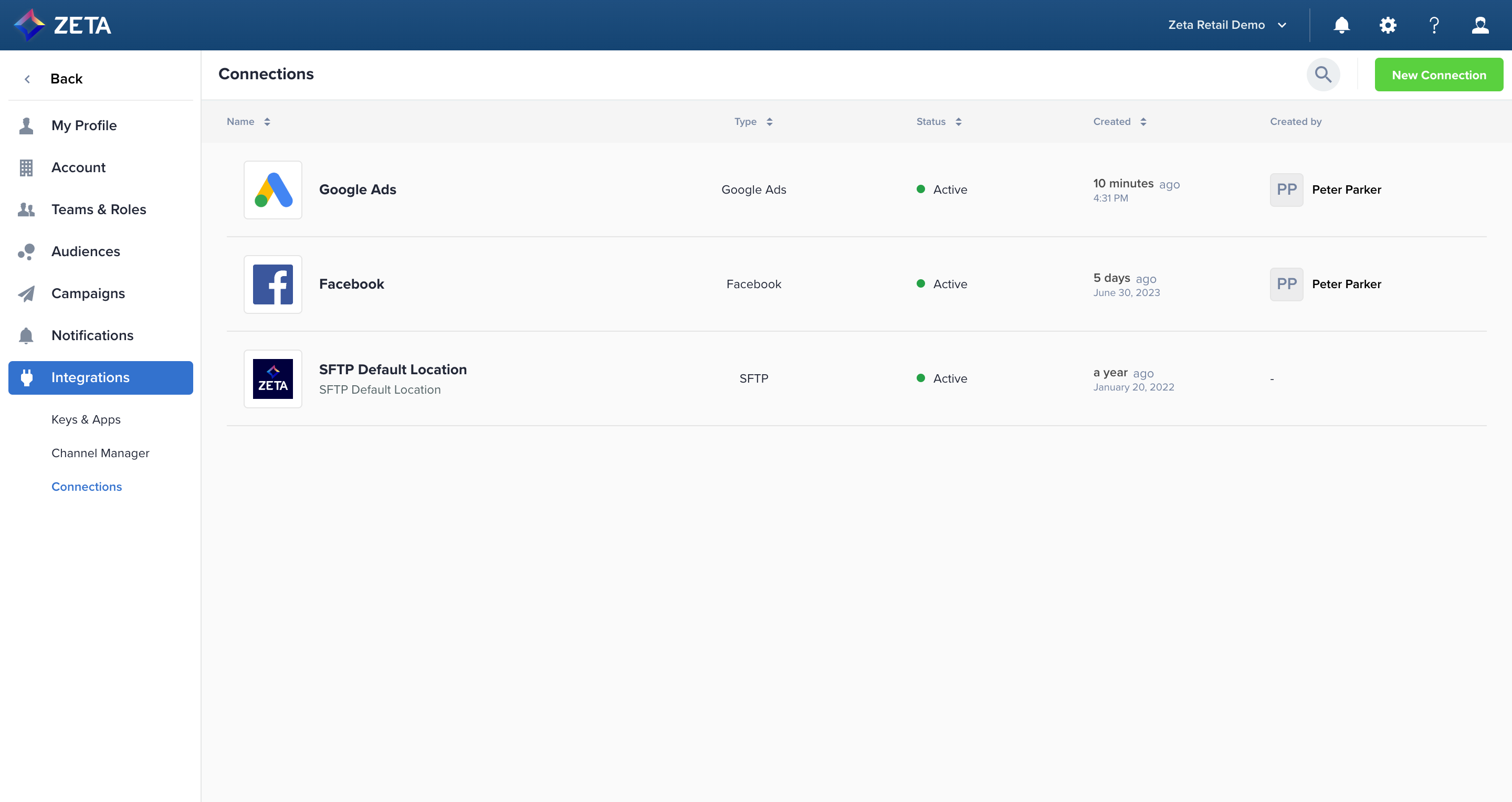The height and width of the screenshot is (802, 1512).
Task: Select Keys & Apps submenu item
Action: pos(86,419)
